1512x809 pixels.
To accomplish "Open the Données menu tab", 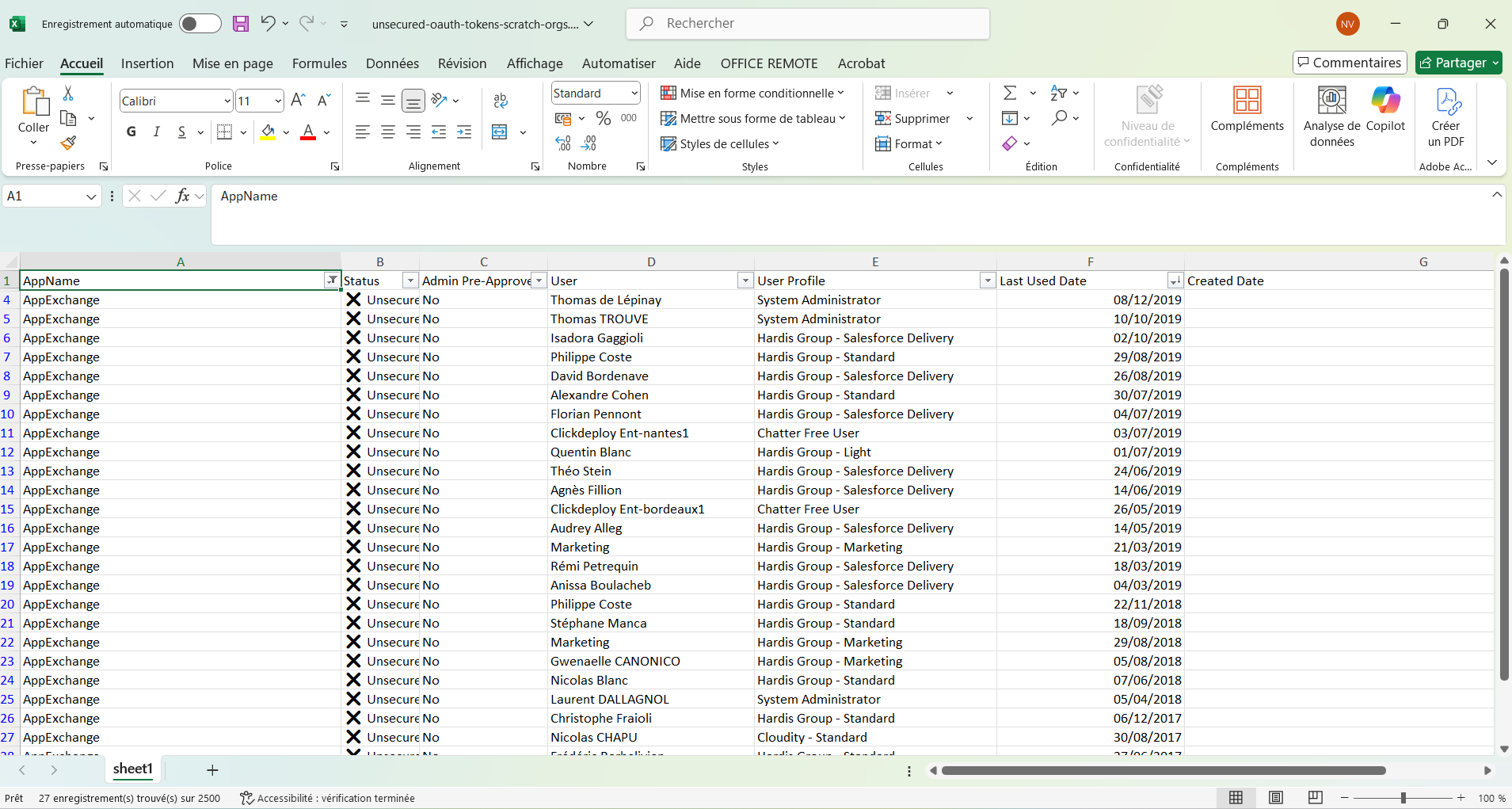I will click(x=392, y=63).
